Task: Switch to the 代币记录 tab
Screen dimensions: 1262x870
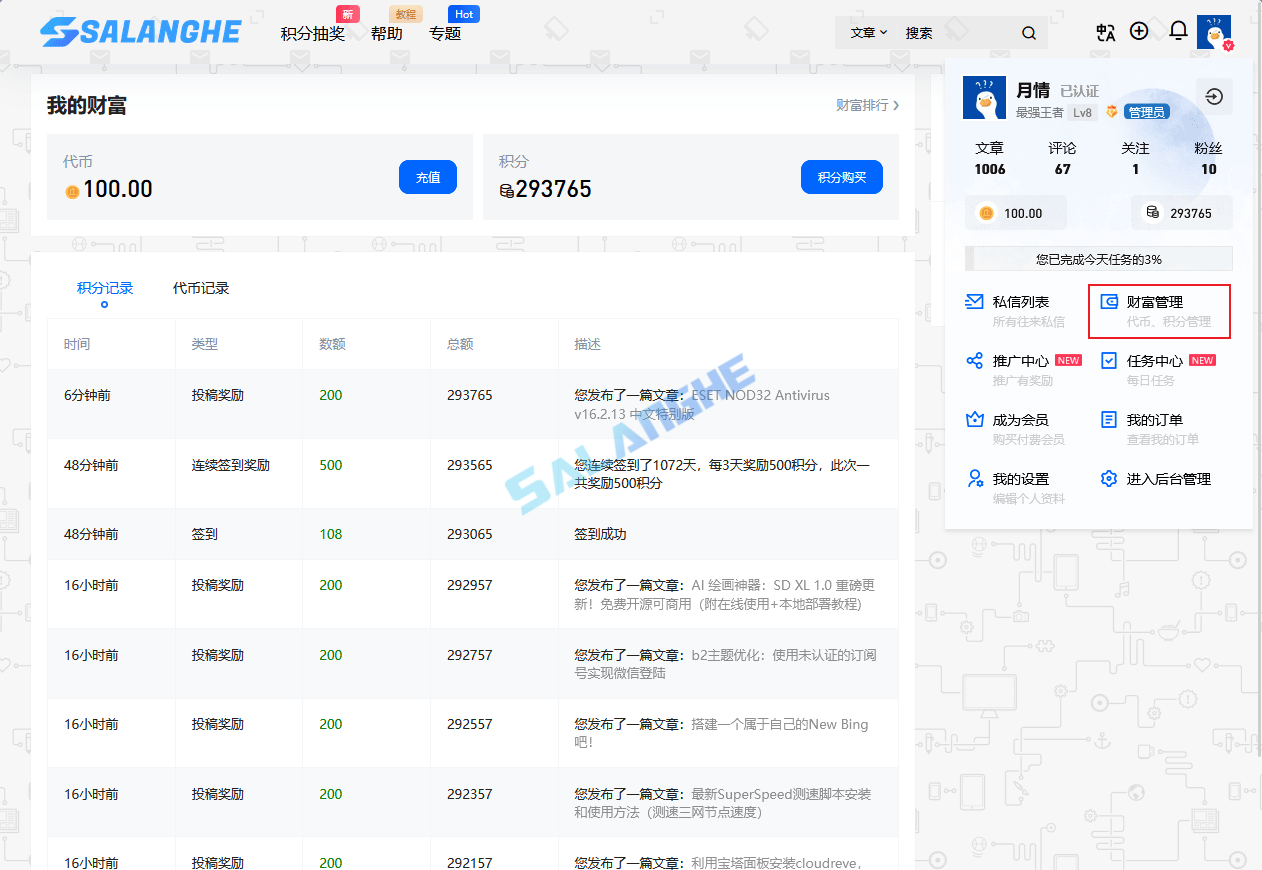Action: coord(202,287)
